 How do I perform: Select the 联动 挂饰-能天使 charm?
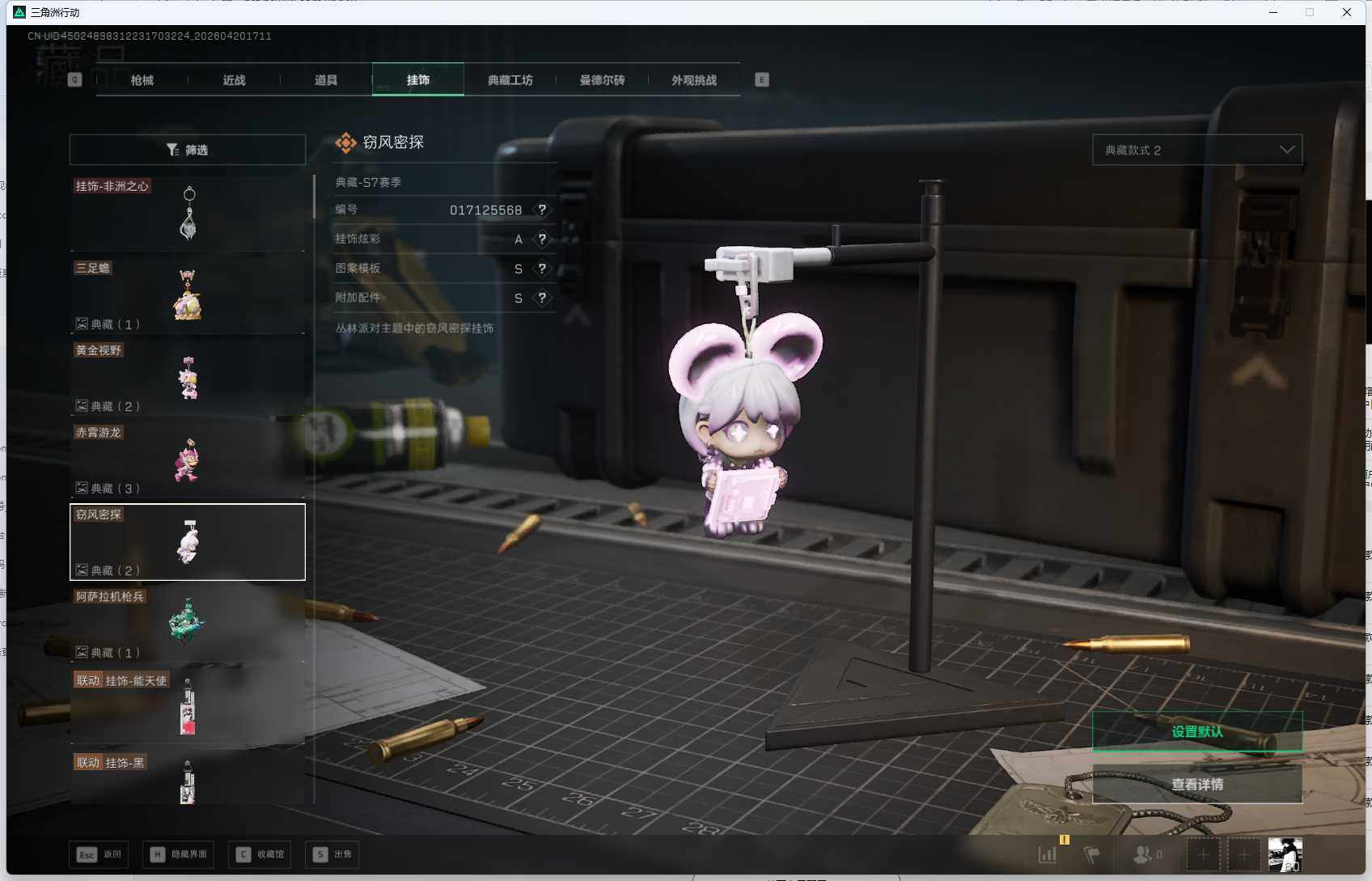coord(188,706)
